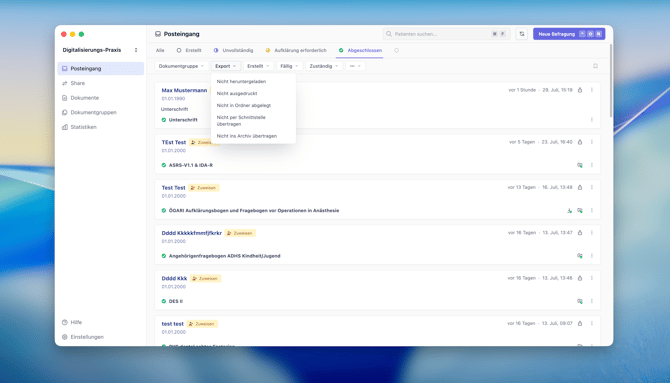Open Dokumente in the sidebar
The image size is (670, 383).
(x=100, y=97)
